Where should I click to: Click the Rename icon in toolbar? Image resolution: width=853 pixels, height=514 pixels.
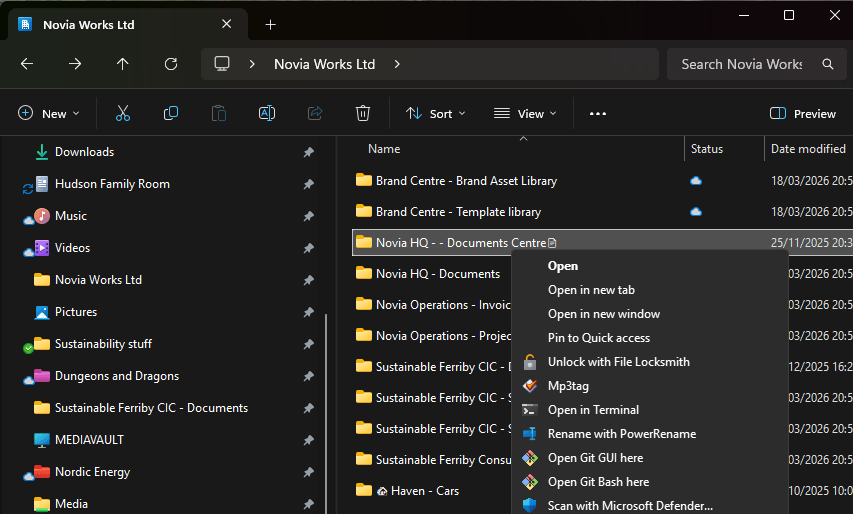click(x=267, y=114)
